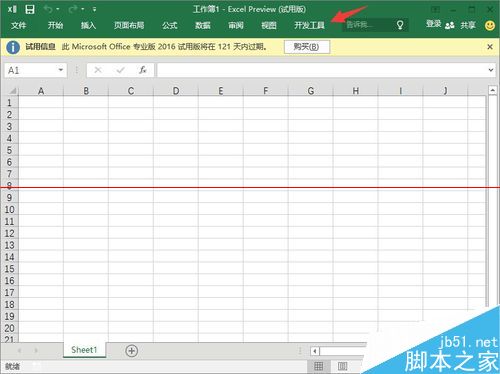Viewport: 500px width, 374px height.
Task: Select row 18 header
Action: tap(9, 304)
